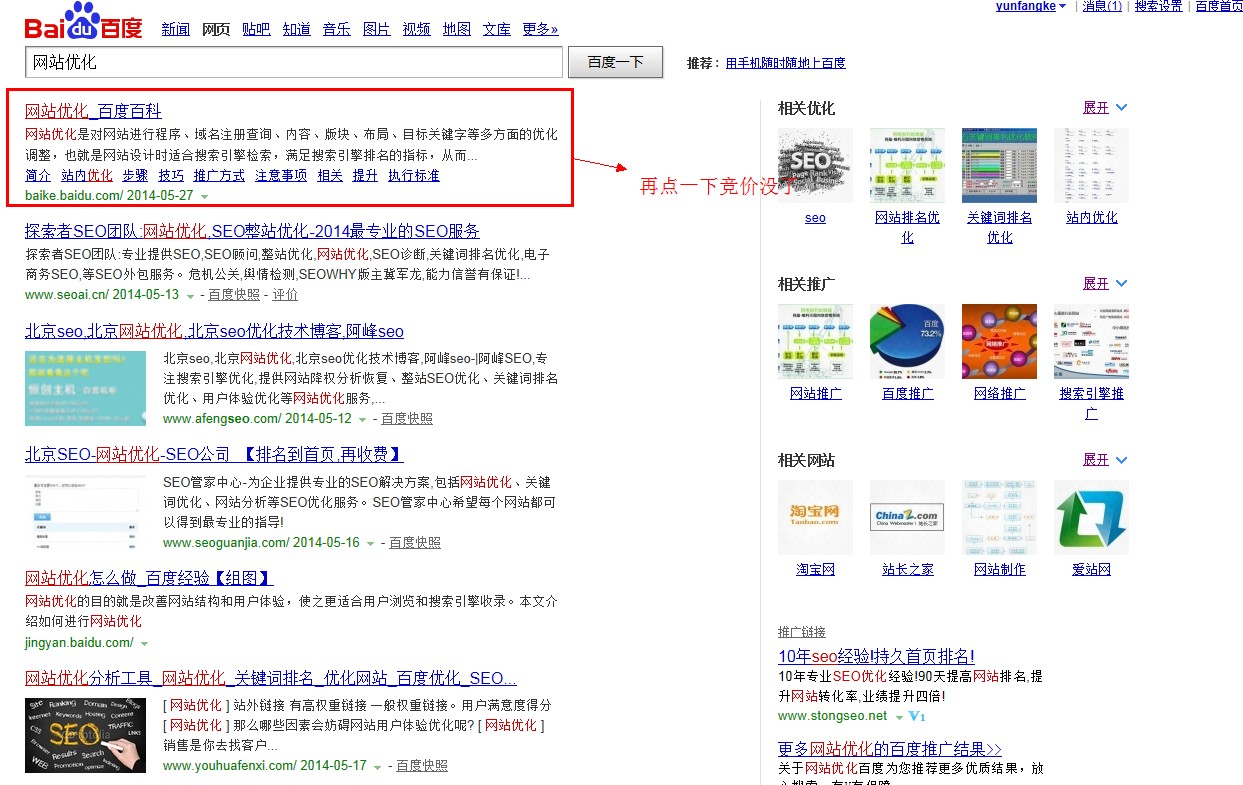Screen dimensions: 1243x785
Task: Open the SEO word cloud image
Action: coord(815,165)
